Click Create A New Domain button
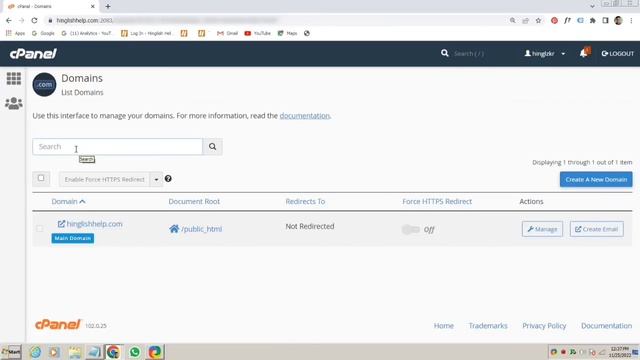The width and height of the screenshot is (640, 360). tap(596, 179)
